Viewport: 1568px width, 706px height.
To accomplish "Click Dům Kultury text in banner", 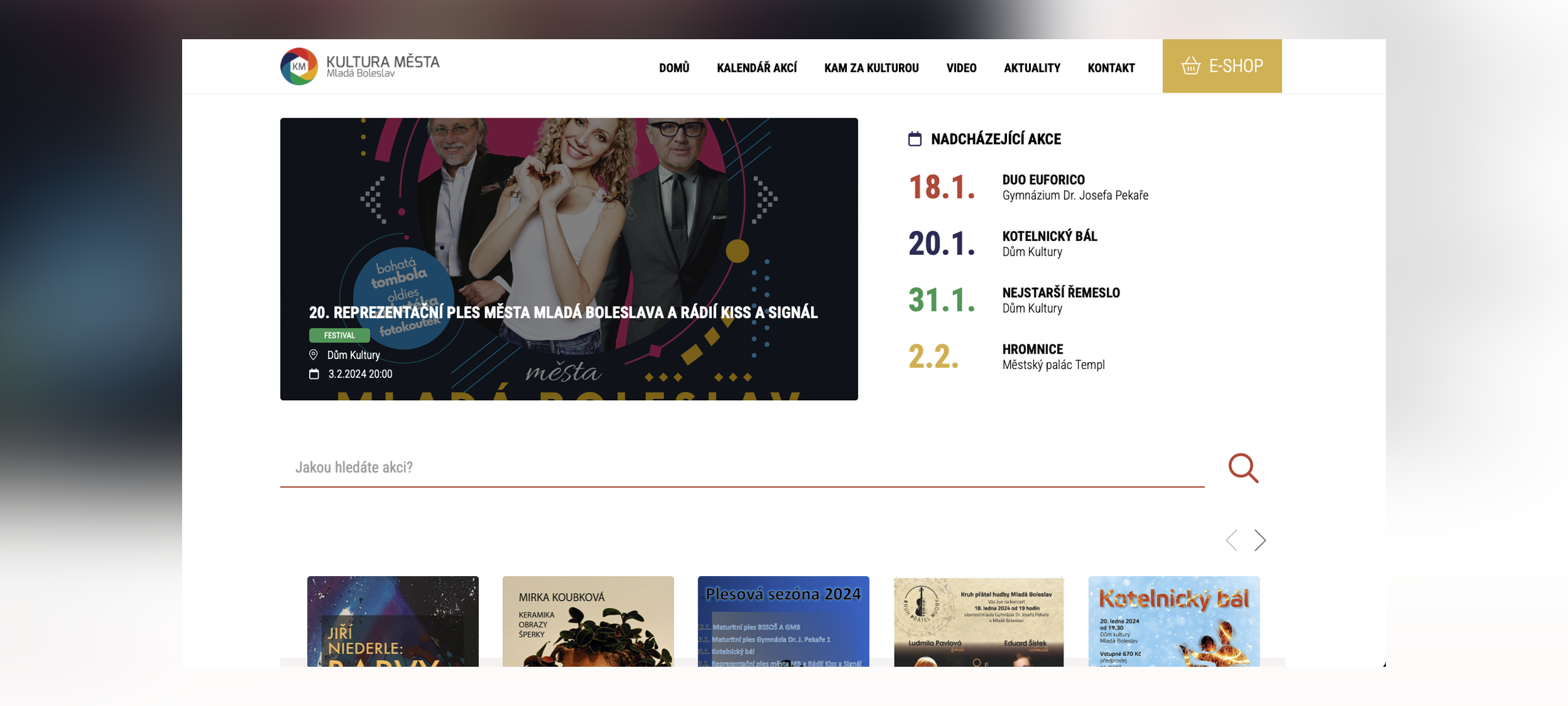I will 353,355.
